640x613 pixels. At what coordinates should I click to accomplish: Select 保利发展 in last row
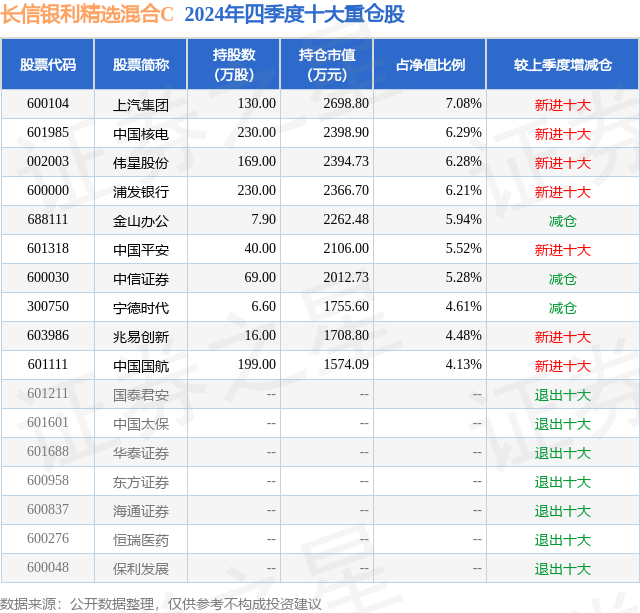(141, 569)
